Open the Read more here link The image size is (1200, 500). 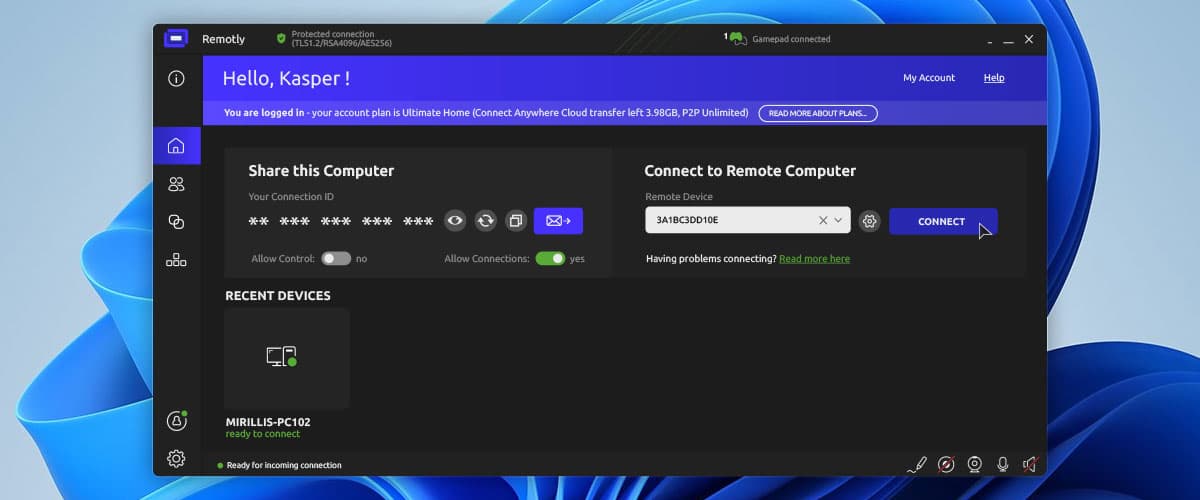(814, 259)
